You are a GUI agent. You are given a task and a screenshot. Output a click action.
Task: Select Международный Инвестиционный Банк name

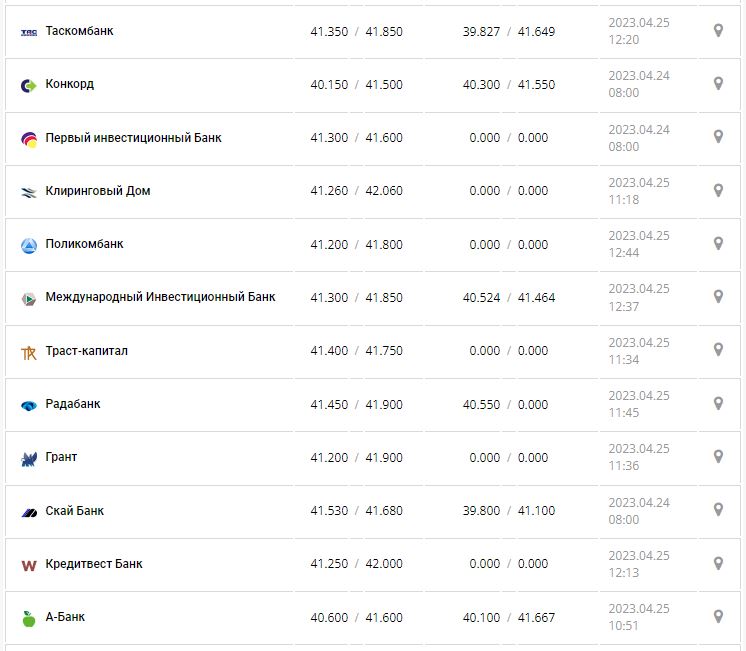coord(160,297)
